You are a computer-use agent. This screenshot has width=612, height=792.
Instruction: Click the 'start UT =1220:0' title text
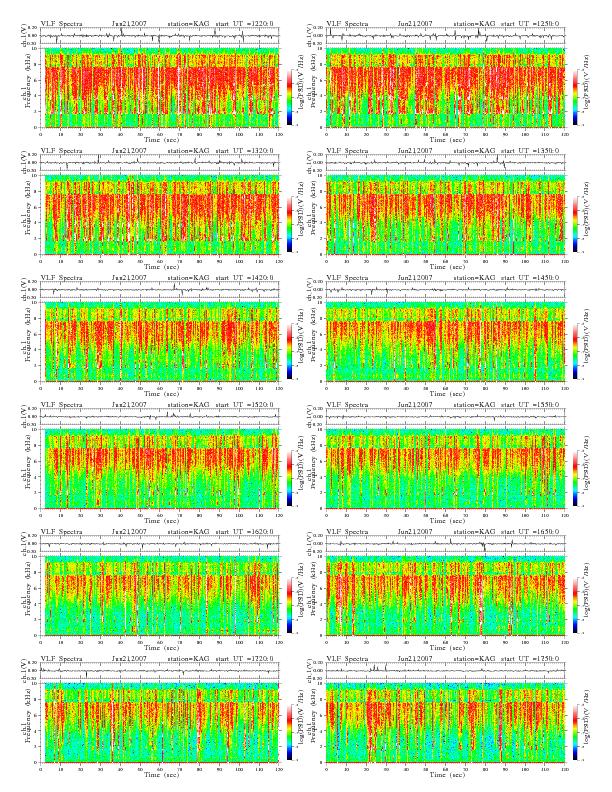coord(244,23)
